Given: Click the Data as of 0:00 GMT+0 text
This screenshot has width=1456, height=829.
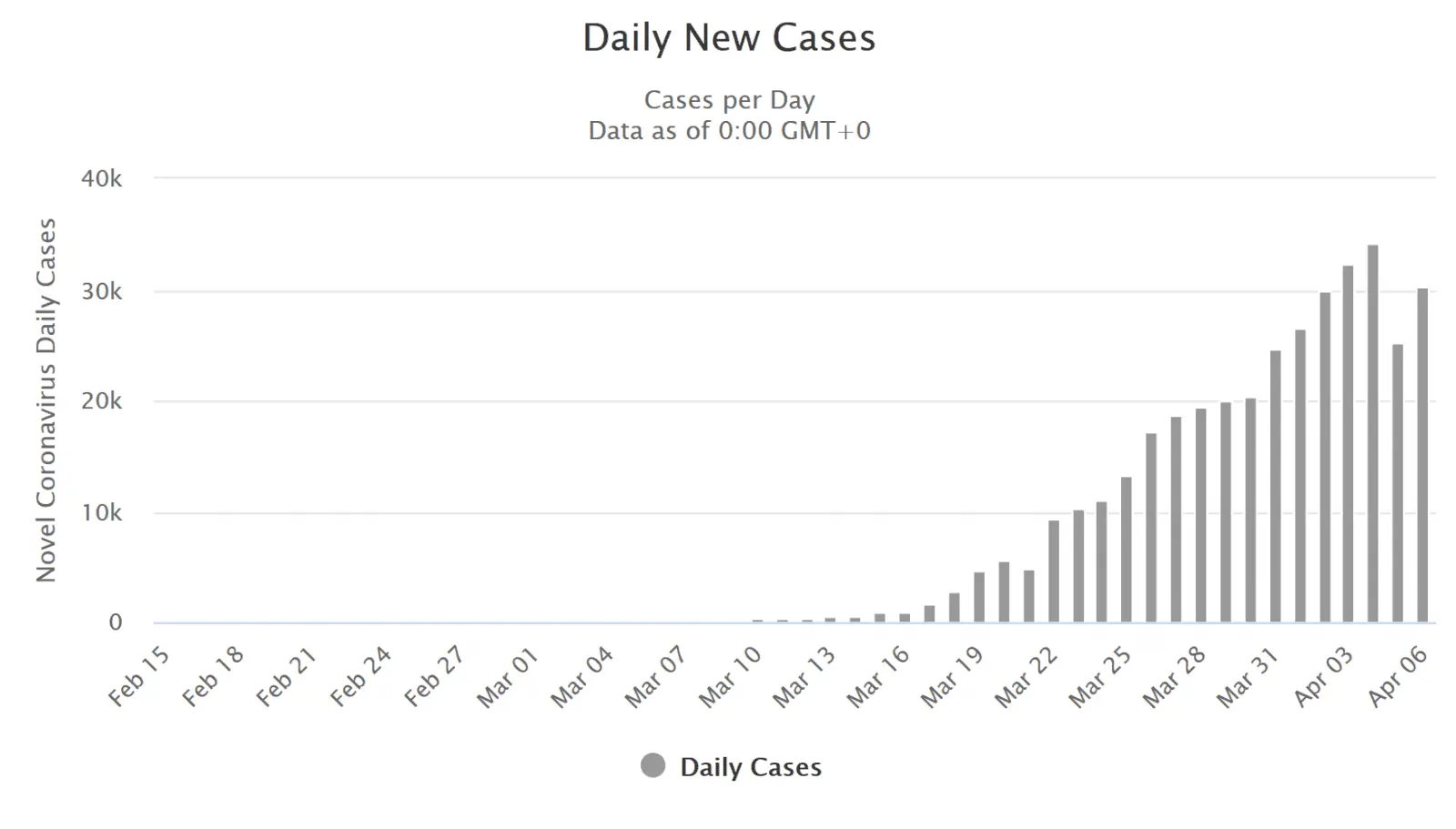Looking at the screenshot, I should pos(729,131).
